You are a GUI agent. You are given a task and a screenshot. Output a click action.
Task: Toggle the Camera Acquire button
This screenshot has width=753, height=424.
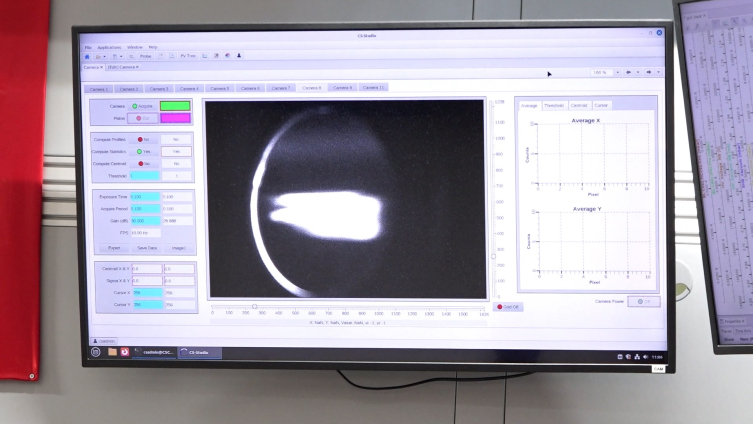(x=143, y=106)
